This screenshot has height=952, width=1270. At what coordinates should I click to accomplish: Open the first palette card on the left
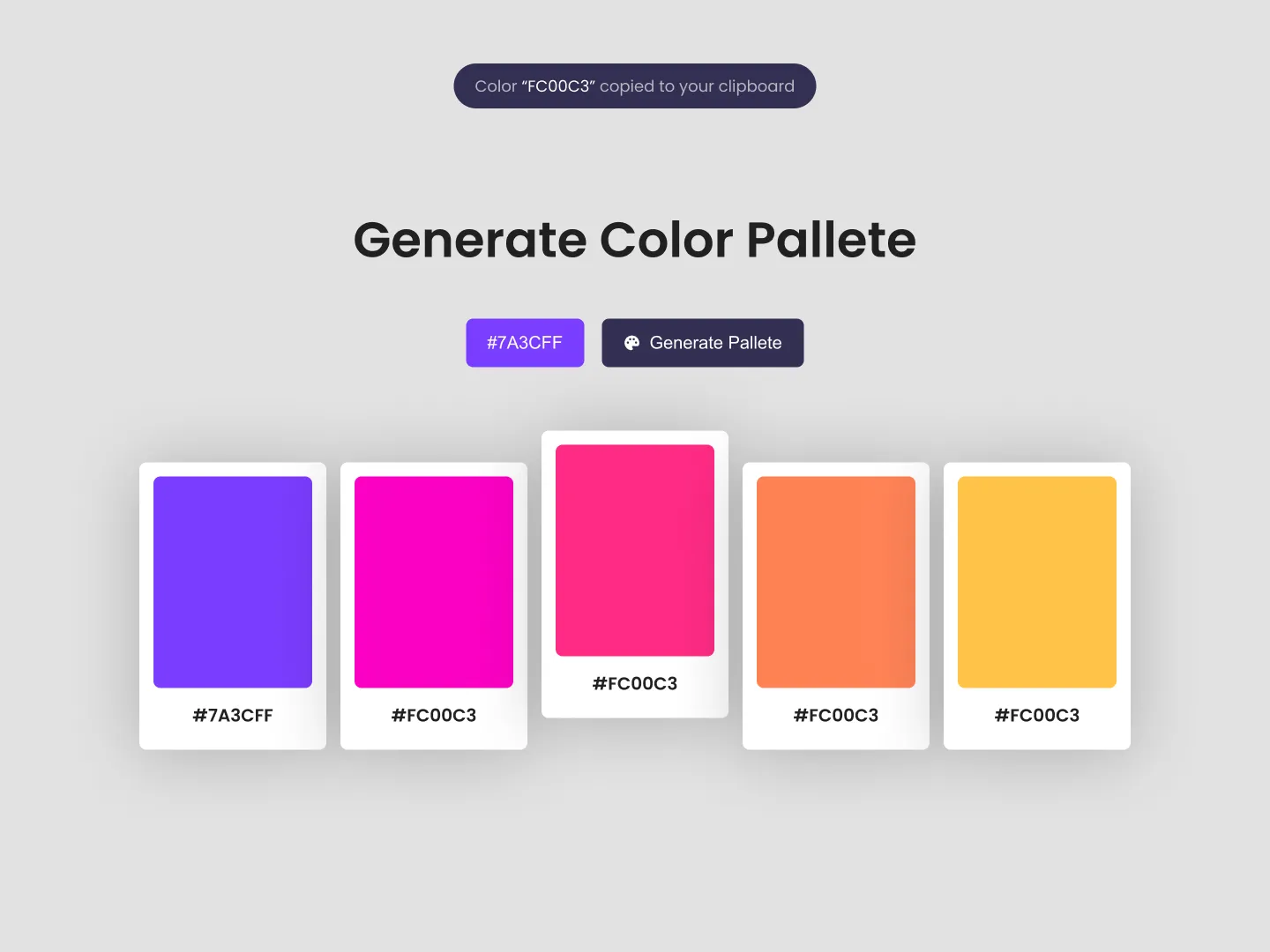pos(233,606)
